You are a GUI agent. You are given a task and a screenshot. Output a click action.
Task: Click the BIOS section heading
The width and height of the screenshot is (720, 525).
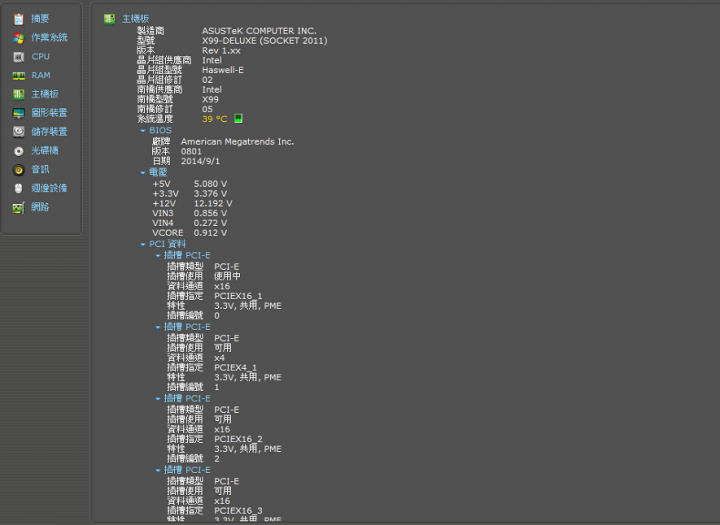tap(160, 130)
